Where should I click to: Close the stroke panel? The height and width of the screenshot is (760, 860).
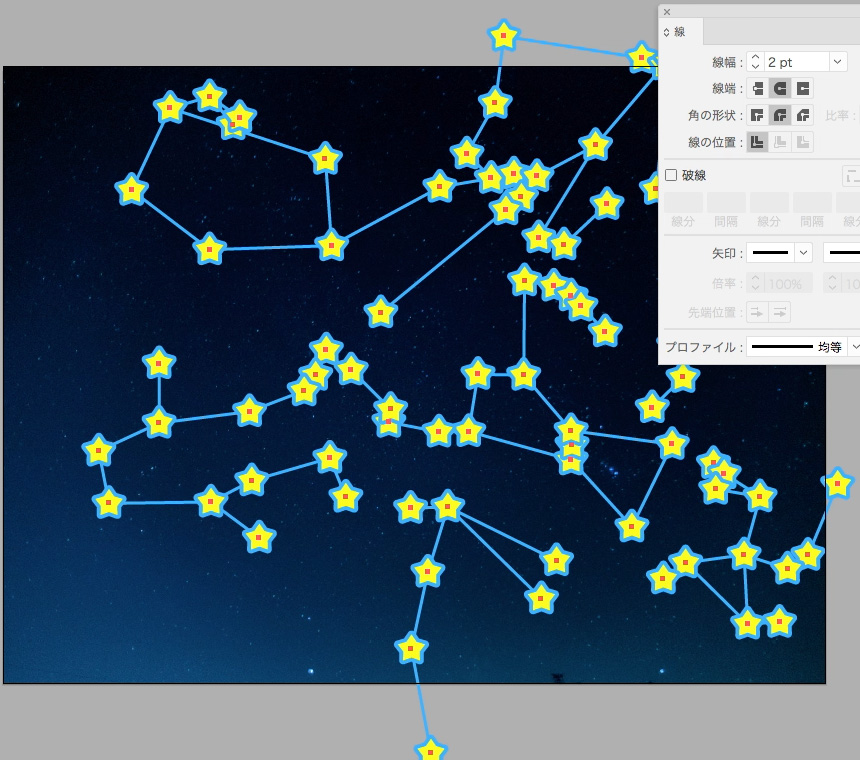click(x=667, y=12)
